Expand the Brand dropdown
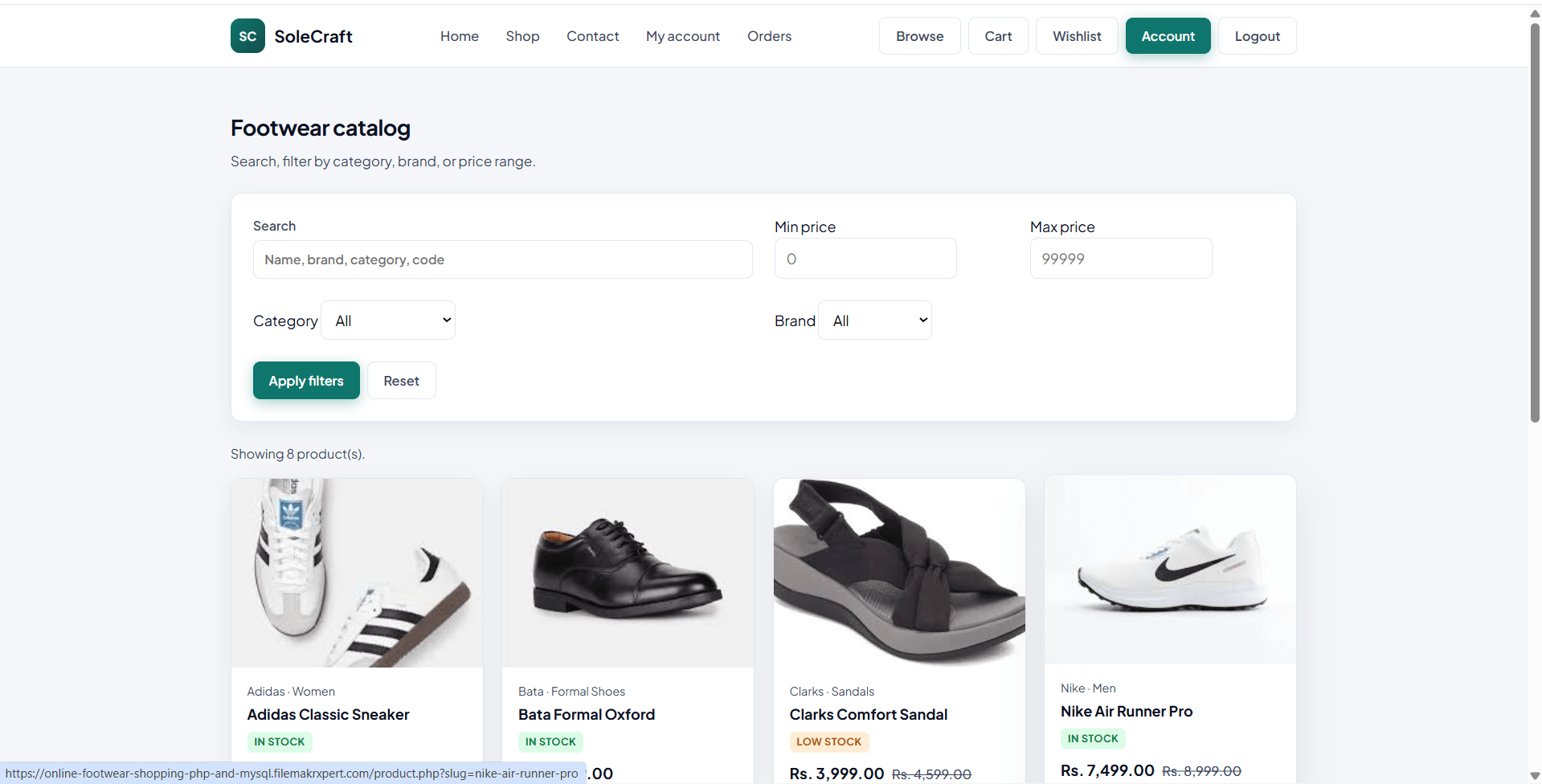1542x784 pixels. [x=875, y=321]
